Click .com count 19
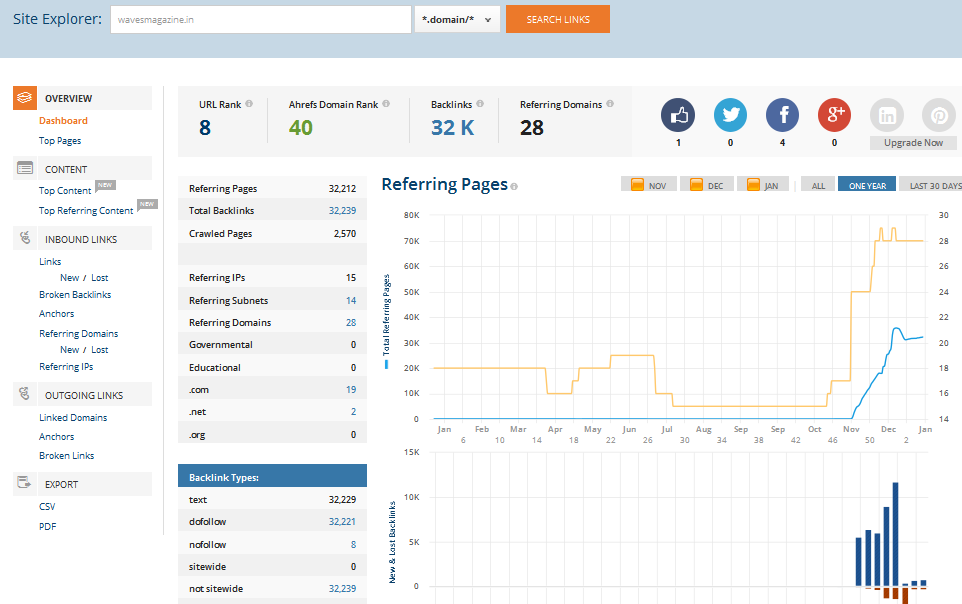This screenshot has height=604, width=962. click(x=351, y=389)
